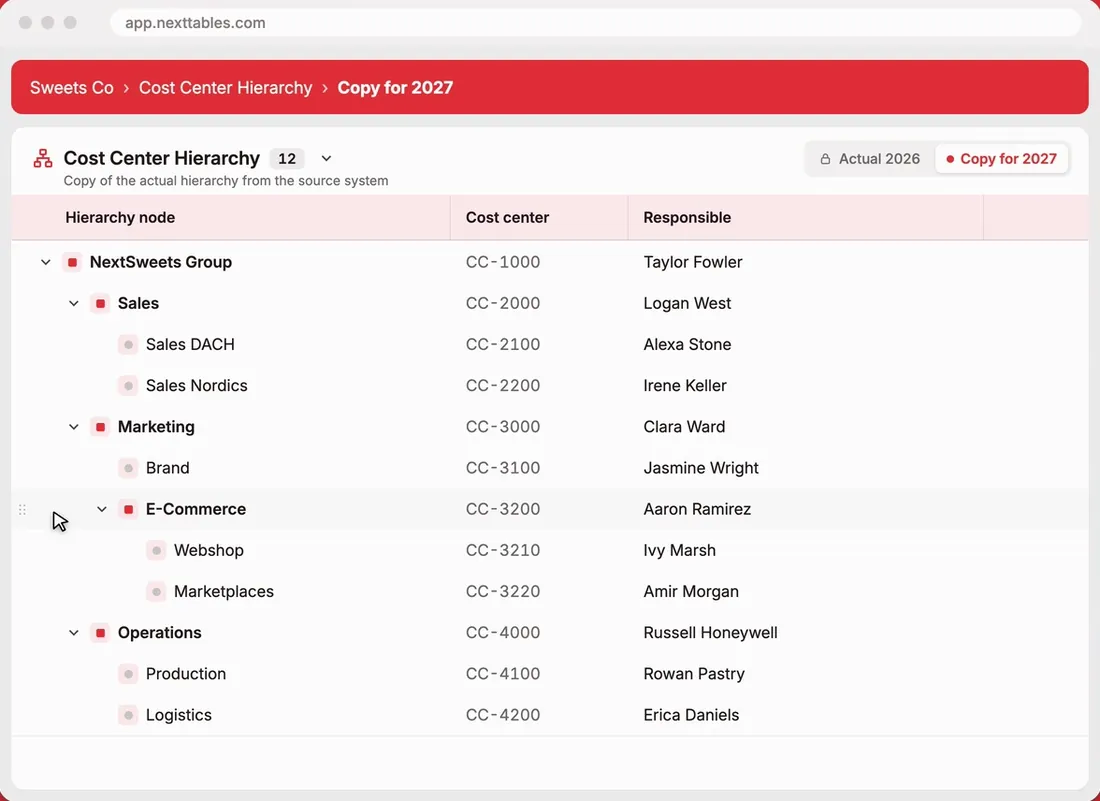This screenshot has width=1100, height=801.
Task: Click the CC-2200 cost center cell
Action: pos(503,386)
